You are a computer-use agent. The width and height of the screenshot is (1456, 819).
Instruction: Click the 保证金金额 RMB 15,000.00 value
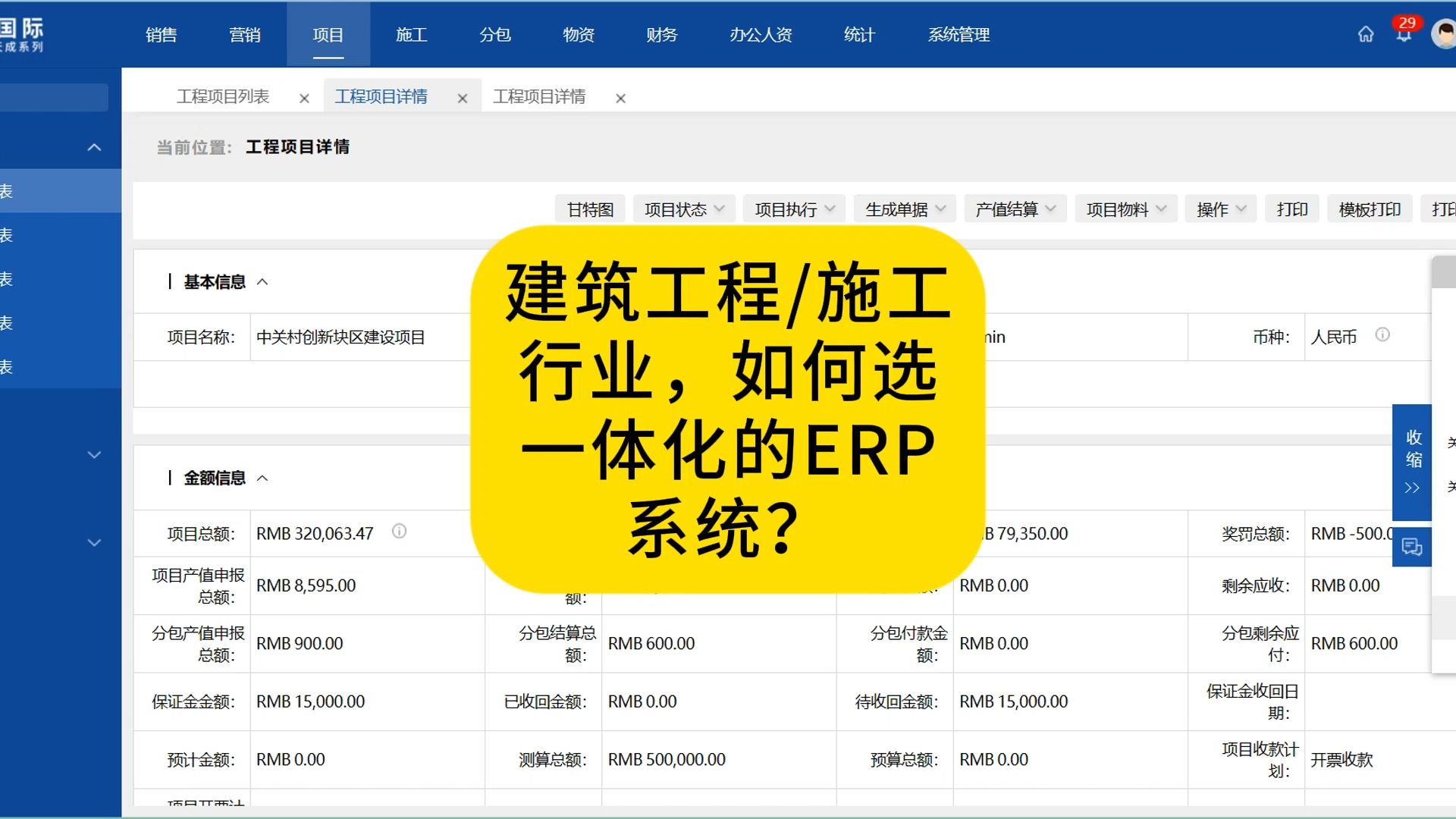(x=310, y=701)
